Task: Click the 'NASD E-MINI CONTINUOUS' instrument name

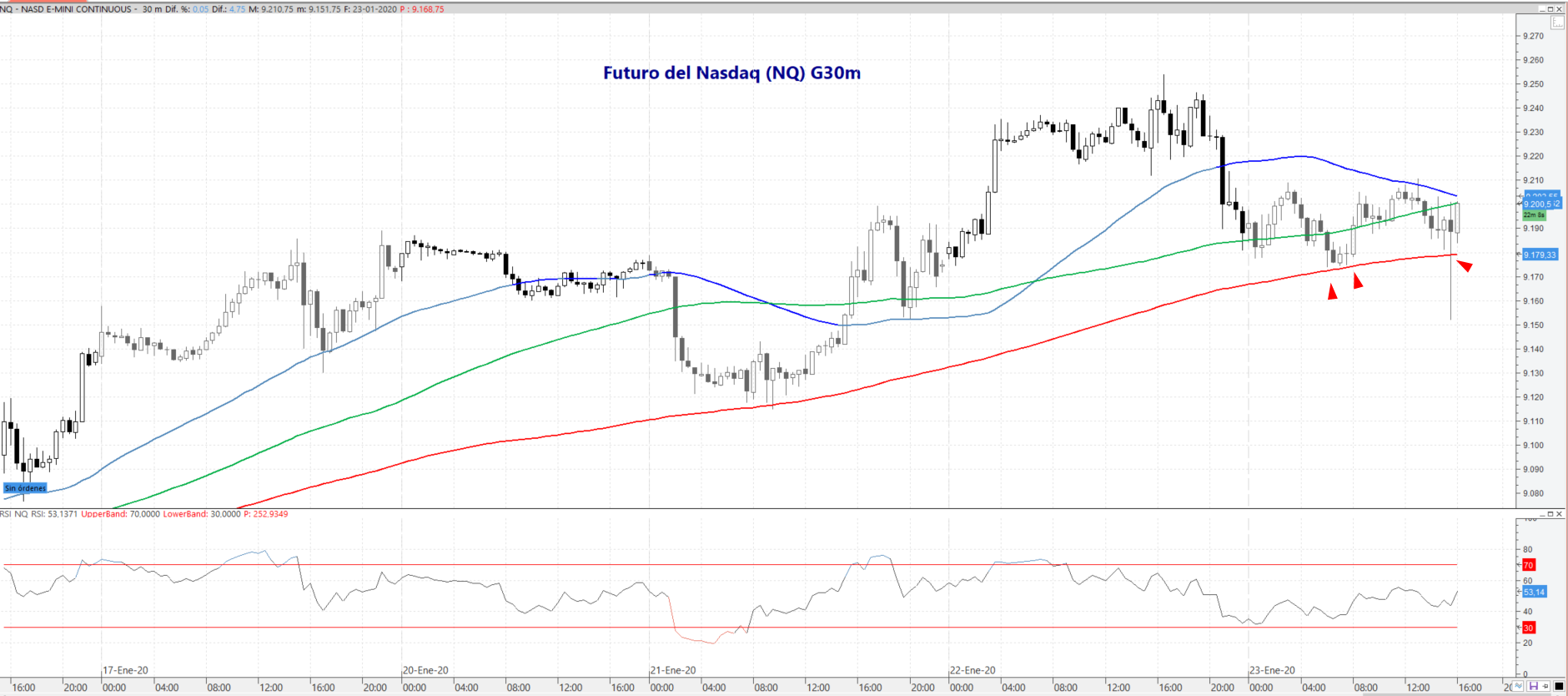Action: pyautogui.click(x=77, y=9)
